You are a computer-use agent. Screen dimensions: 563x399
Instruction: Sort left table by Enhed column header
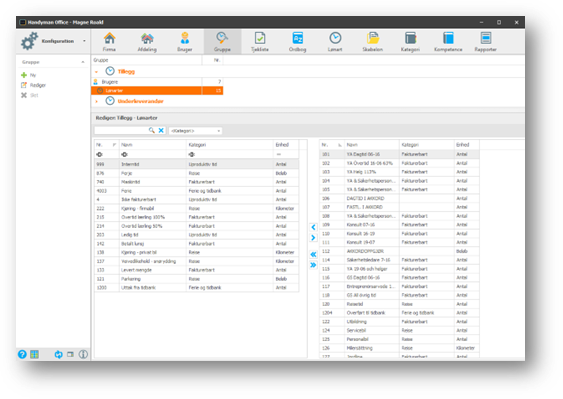click(x=286, y=145)
